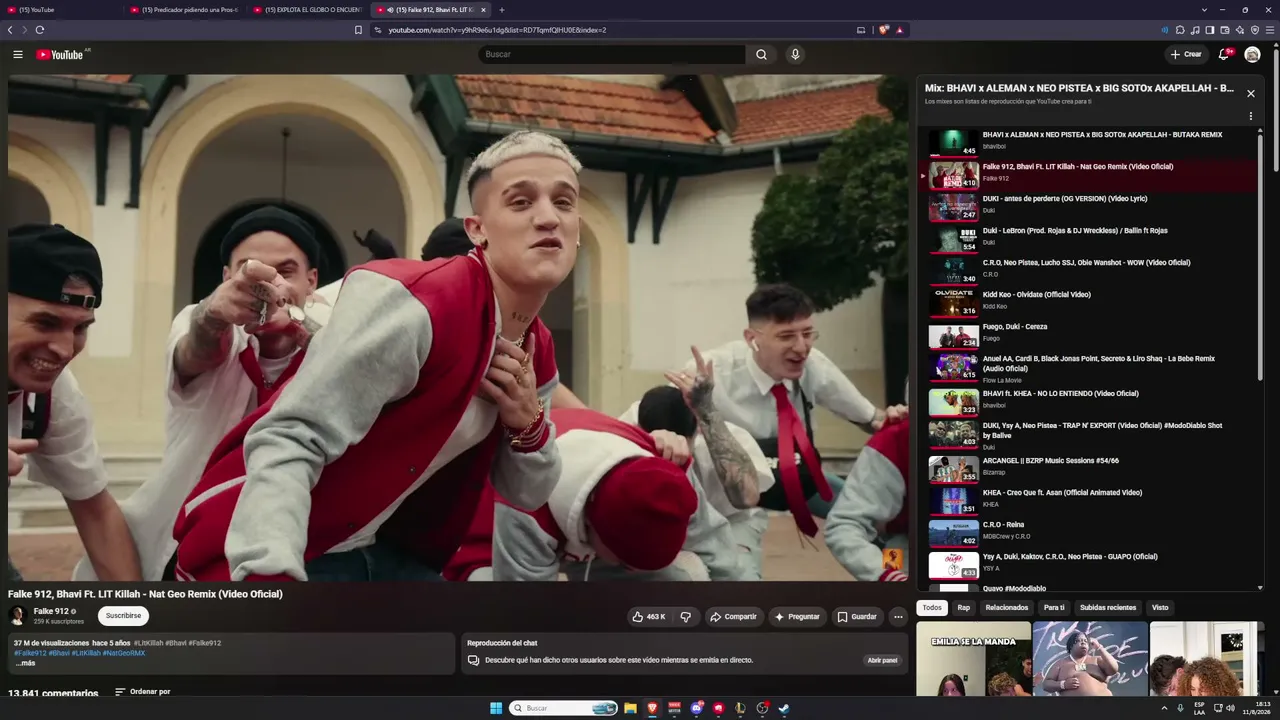Save the video with Guardar
1280x720 pixels.
click(856, 617)
